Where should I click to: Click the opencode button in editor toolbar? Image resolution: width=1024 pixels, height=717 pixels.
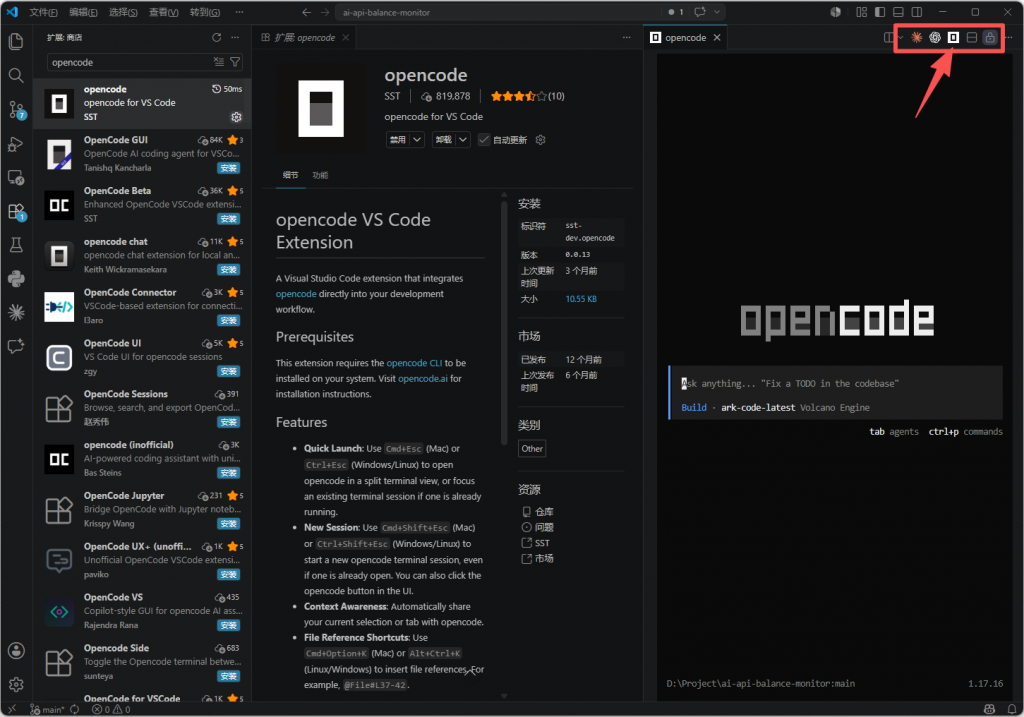point(953,37)
